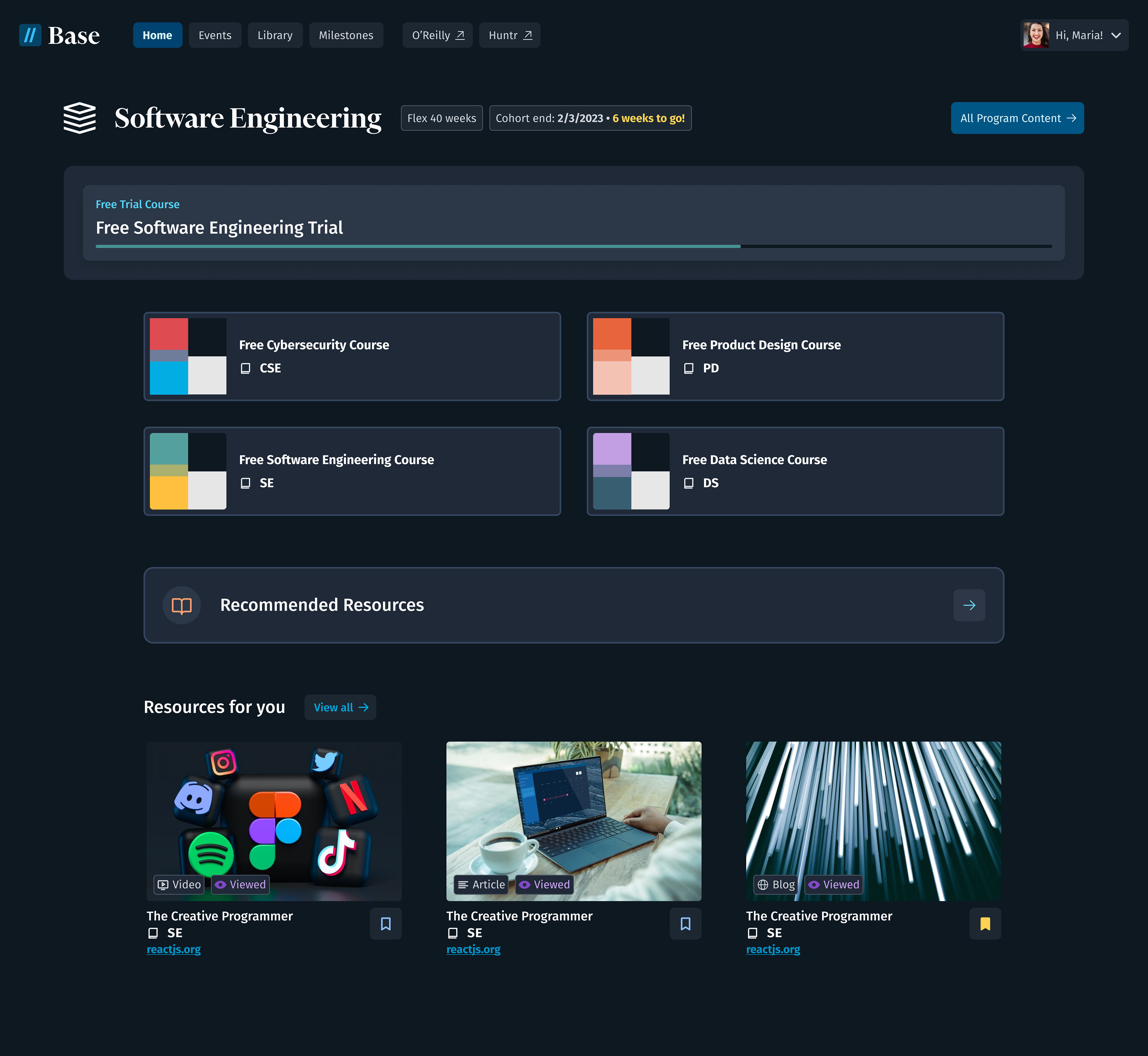Open the laptop Article thumbnail

pyautogui.click(x=574, y=821)
